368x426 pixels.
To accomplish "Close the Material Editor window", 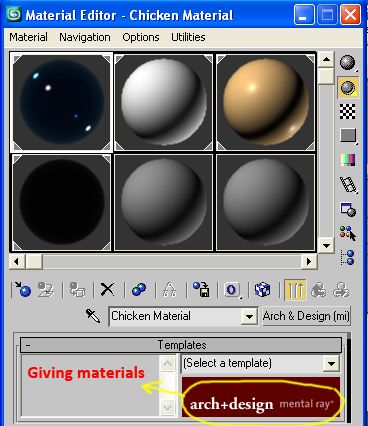I will click(x=350, y=15).
